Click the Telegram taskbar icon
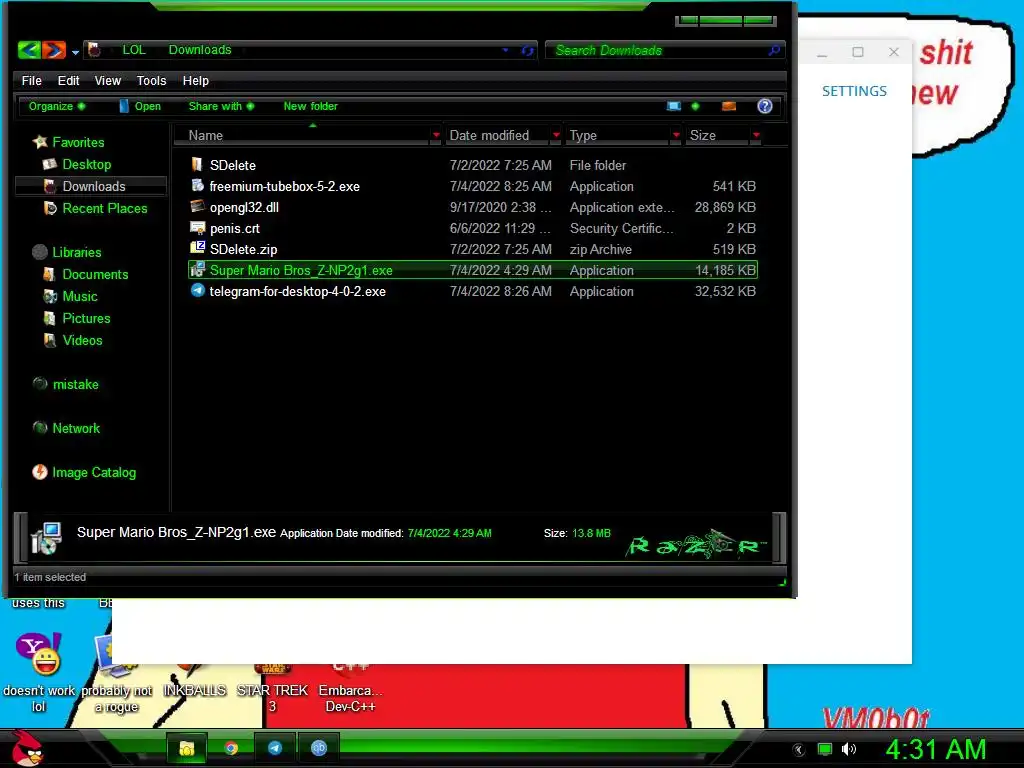The image size is (1024, 768). (x=274, y=748)
